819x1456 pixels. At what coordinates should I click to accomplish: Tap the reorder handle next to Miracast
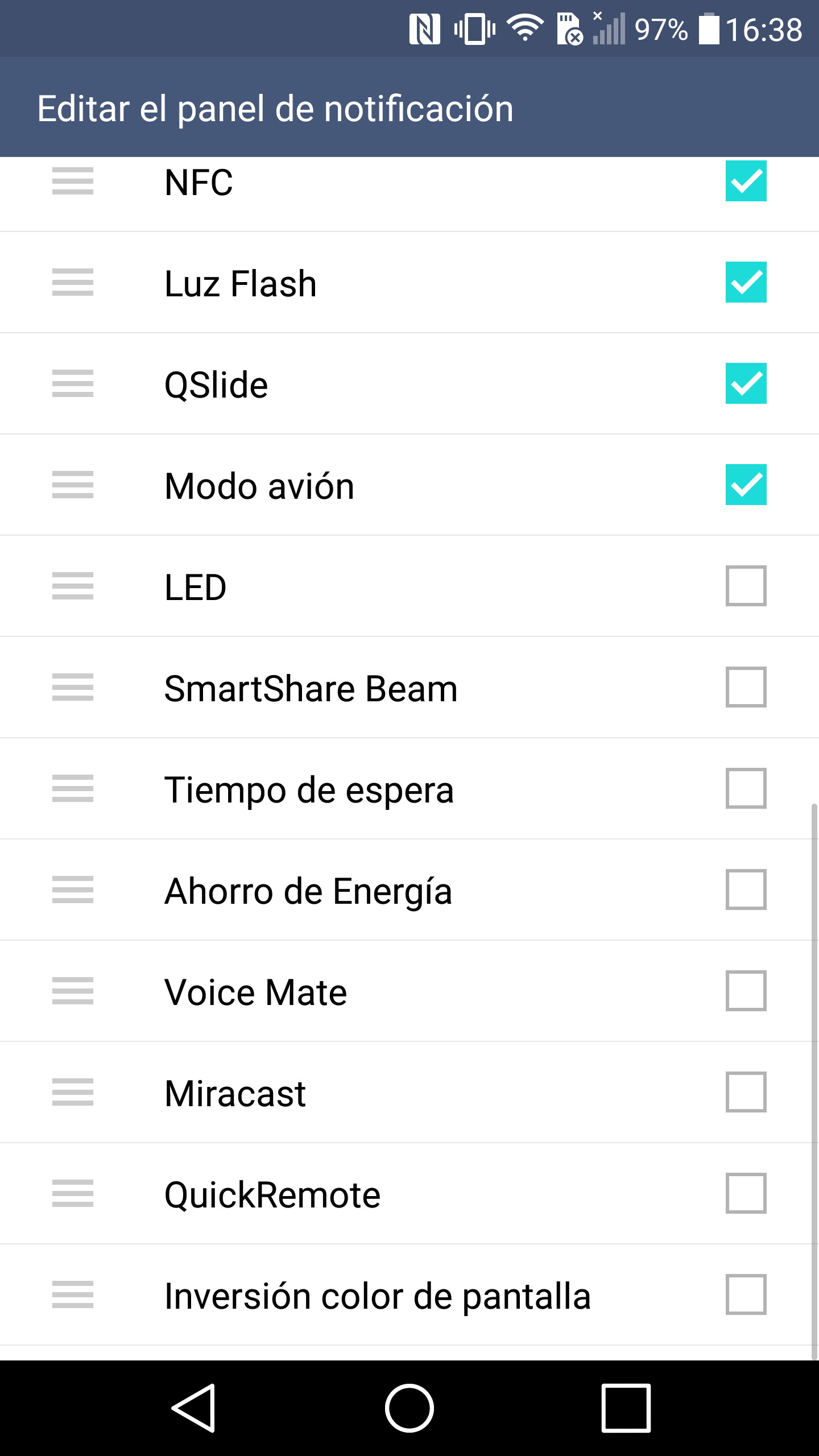click(73, 1093)
